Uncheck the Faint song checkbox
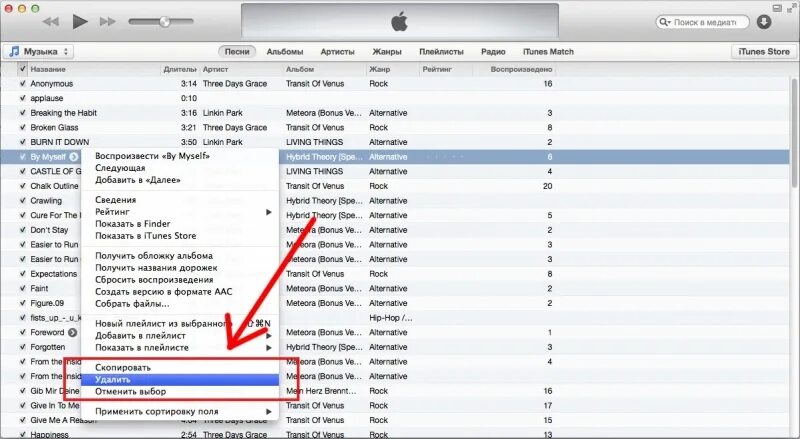Image resolution: width=800 pixels, height=439 pixels. [22, 288]
